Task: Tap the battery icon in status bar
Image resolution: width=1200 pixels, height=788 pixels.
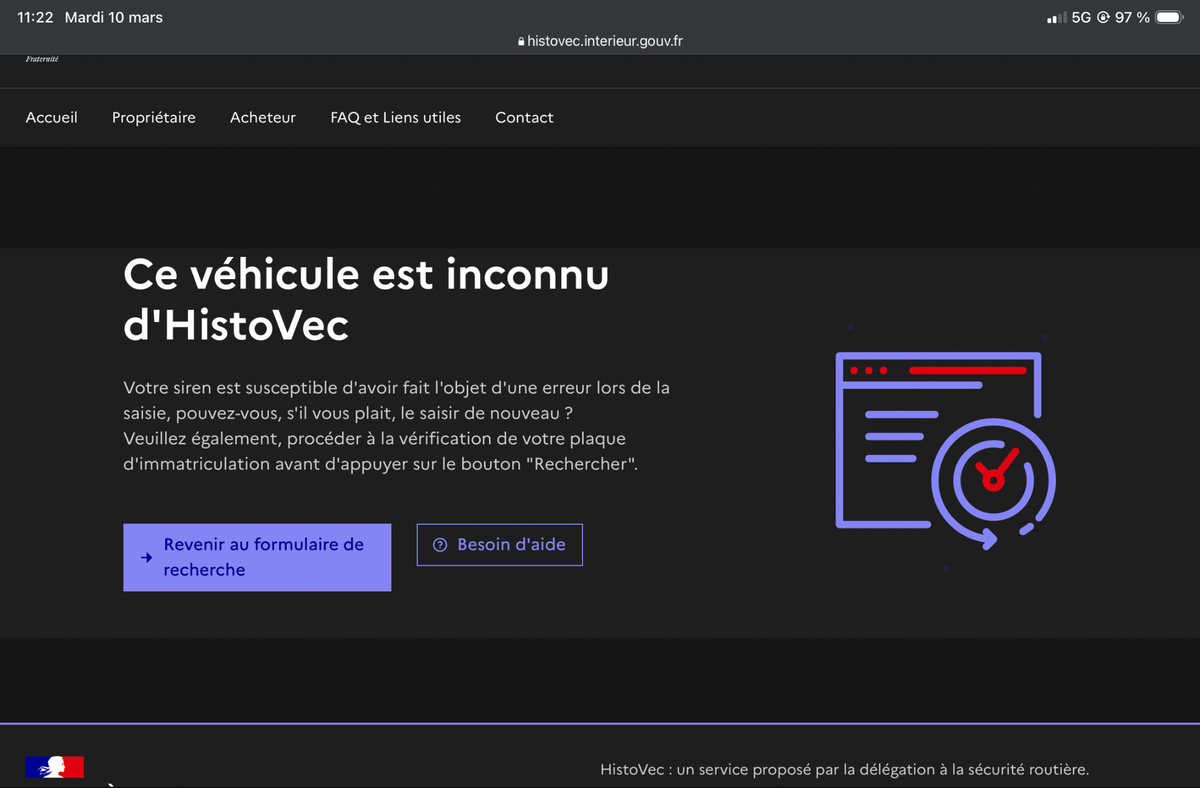Action: click(1169, 17)
